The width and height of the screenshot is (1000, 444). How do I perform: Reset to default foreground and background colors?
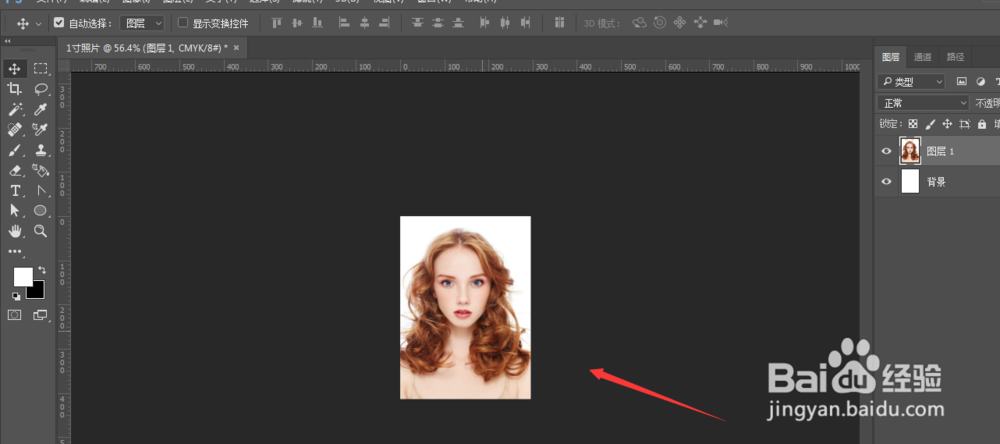(16, 296)
